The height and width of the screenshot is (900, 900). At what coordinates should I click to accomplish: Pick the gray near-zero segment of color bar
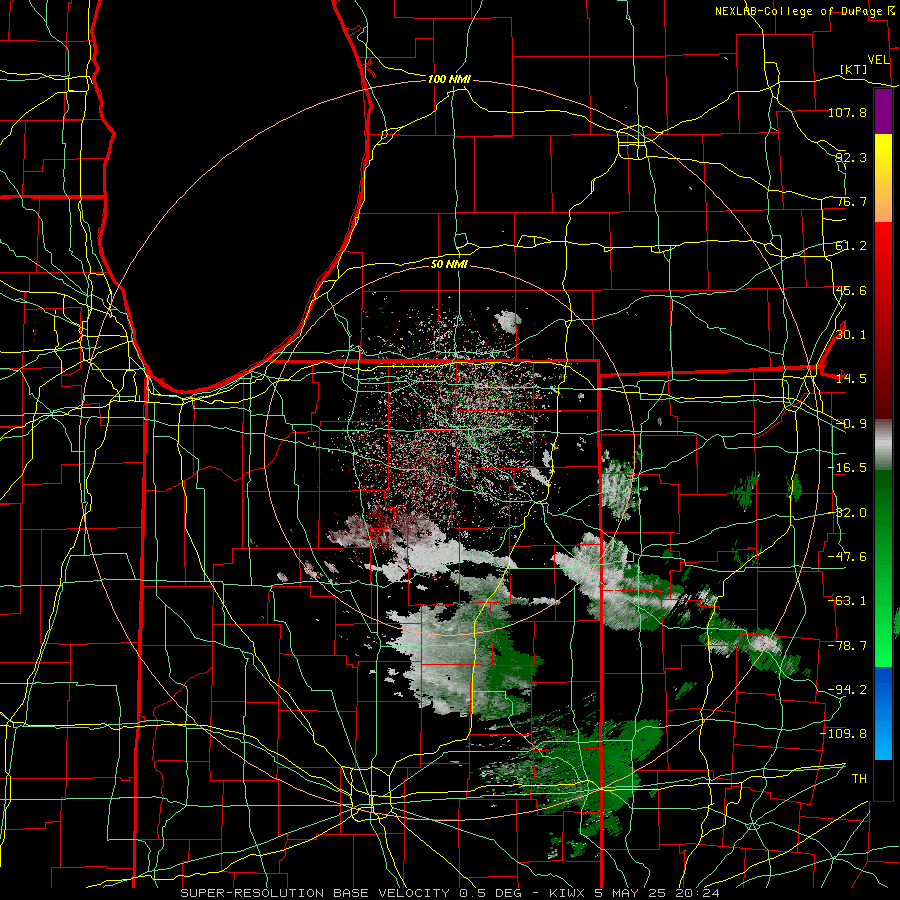point(883,445)
